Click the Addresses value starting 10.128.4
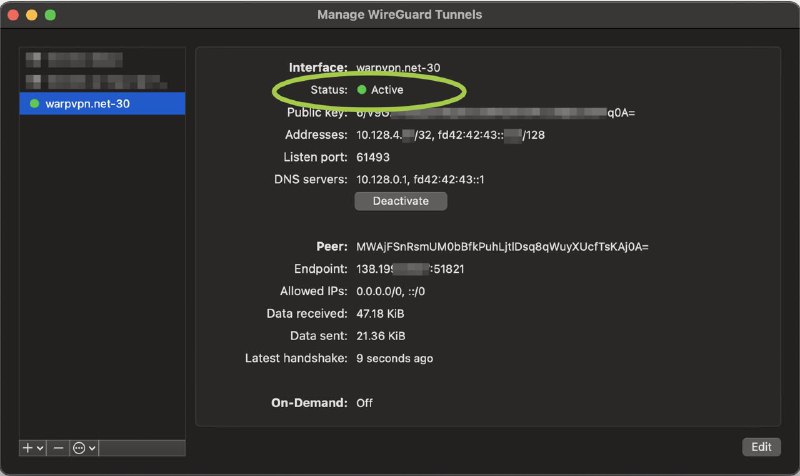 tap(450, 135)
